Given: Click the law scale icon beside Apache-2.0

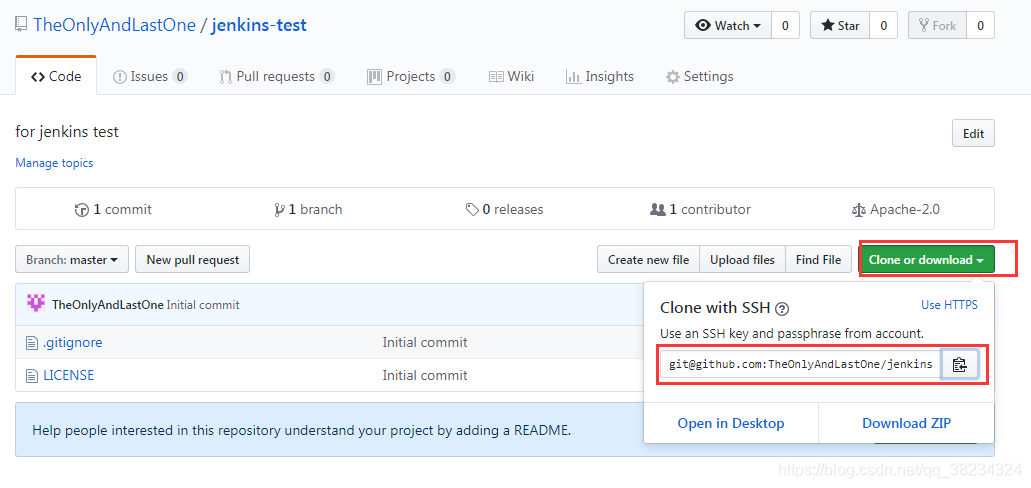Looking at the screenshot, I should pos(859,210).
